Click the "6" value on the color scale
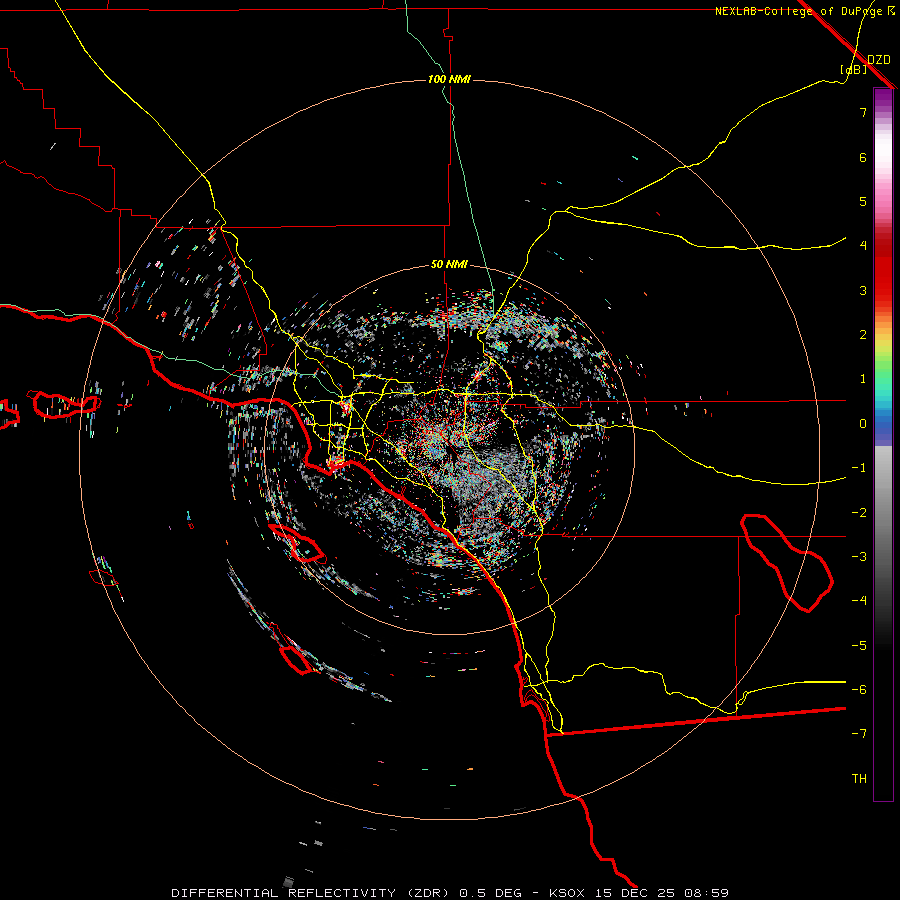 coord(863,157)
